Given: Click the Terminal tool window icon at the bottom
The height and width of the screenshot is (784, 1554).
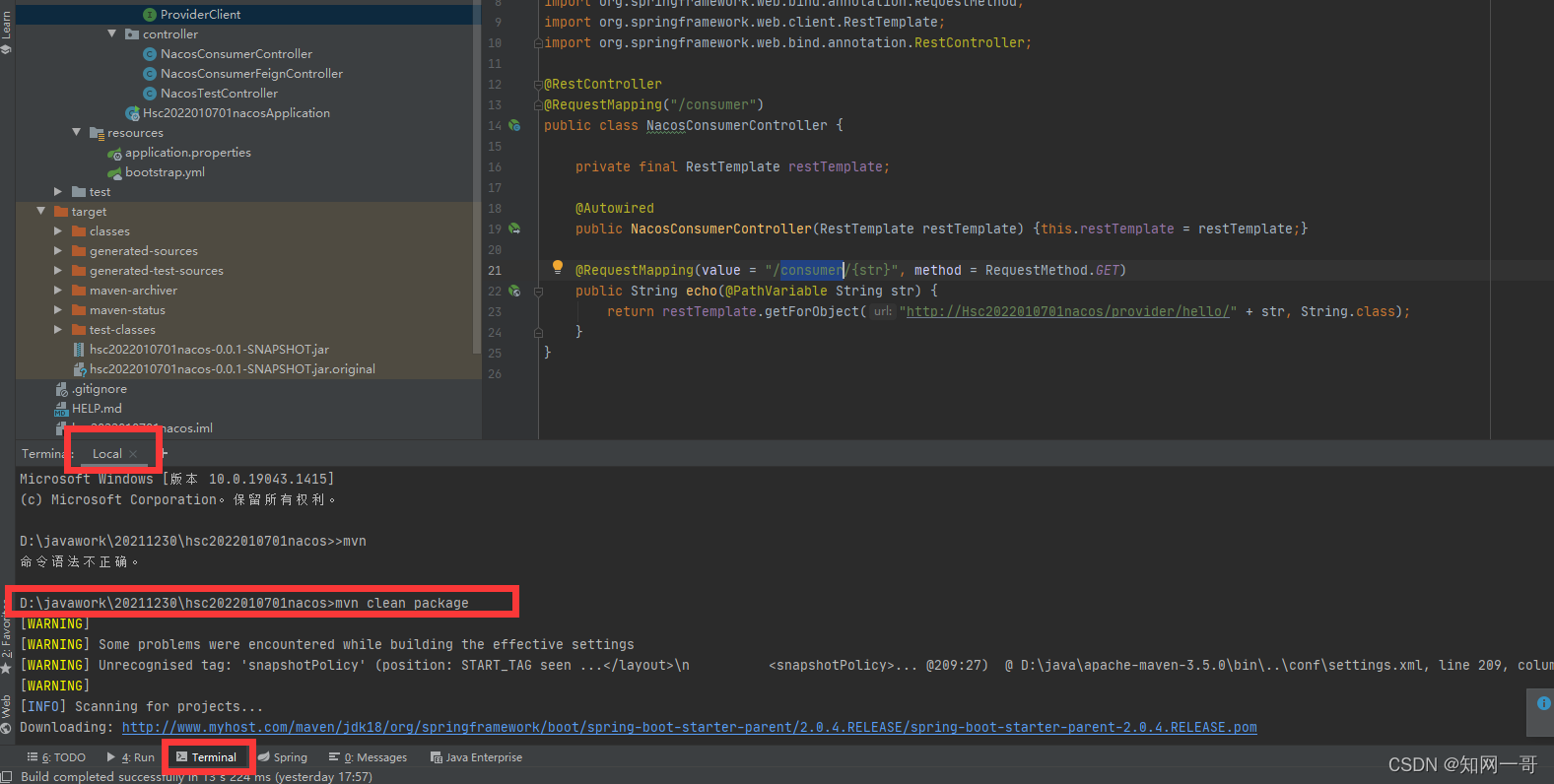Looking at the screenshot, I should (x=181, y=757).
